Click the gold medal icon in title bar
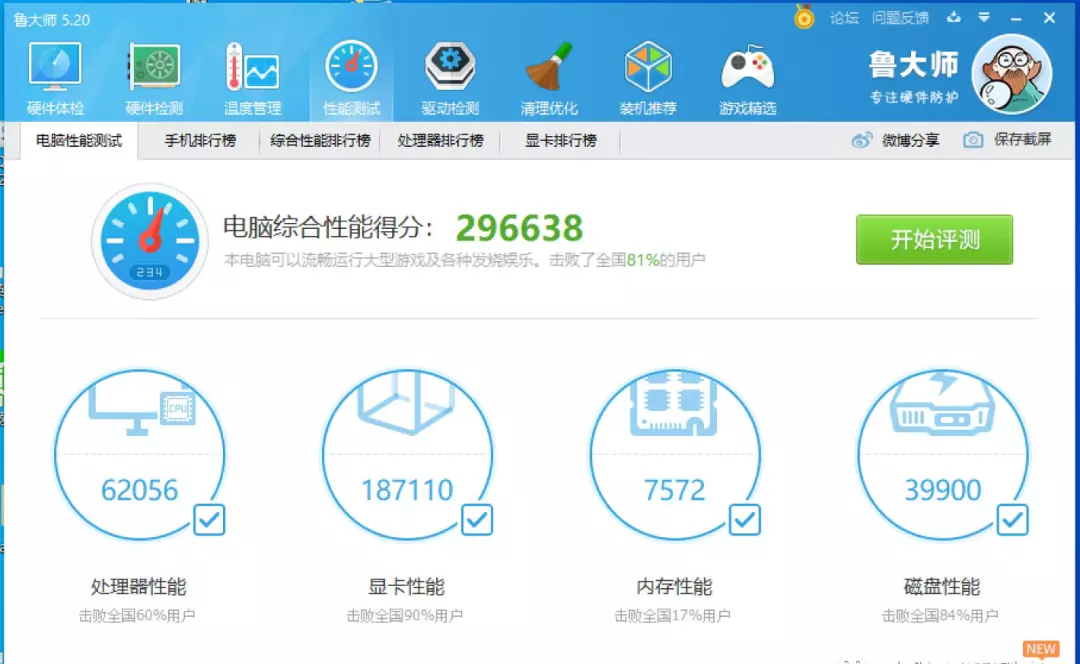 (804, 17)
